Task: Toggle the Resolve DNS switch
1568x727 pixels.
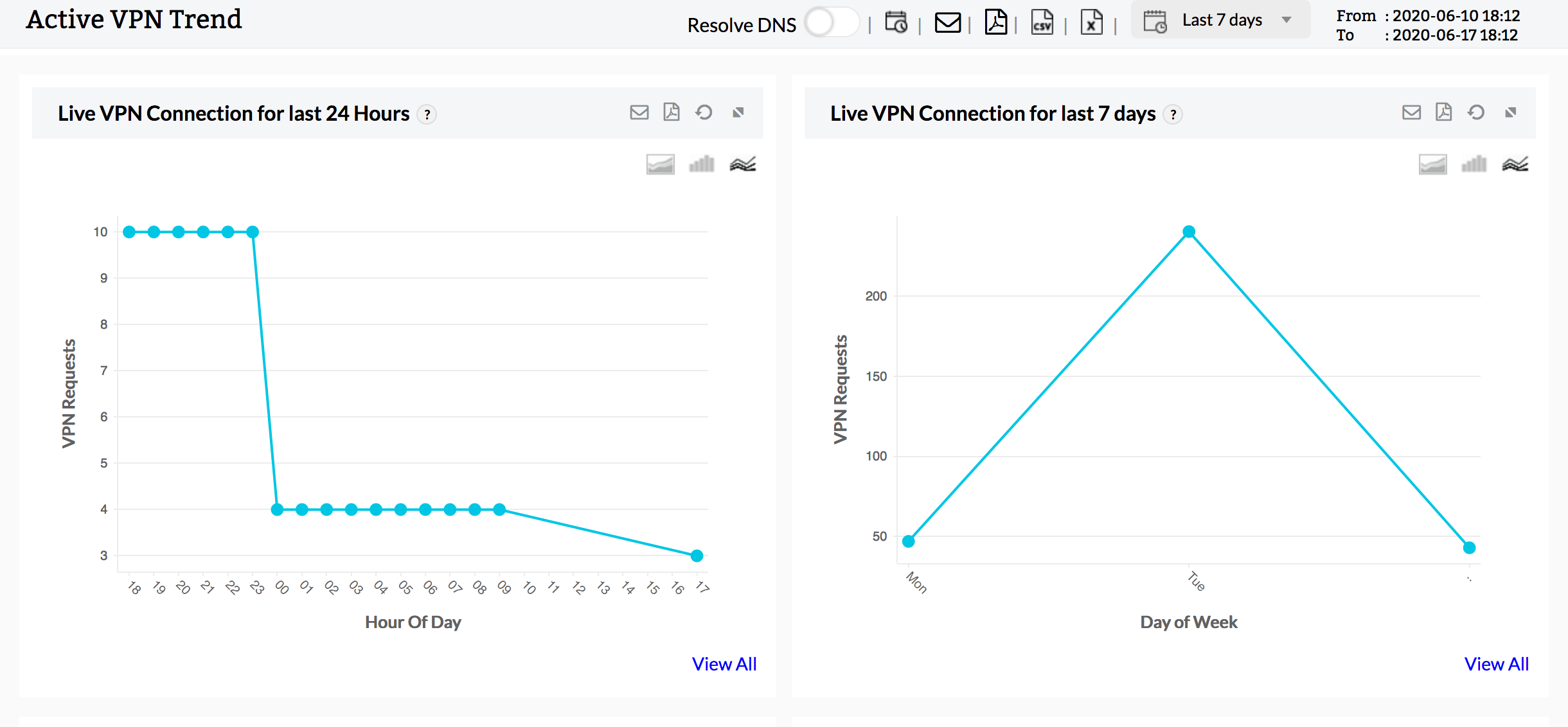Action: pyautogui.click(x=830, y=23)
